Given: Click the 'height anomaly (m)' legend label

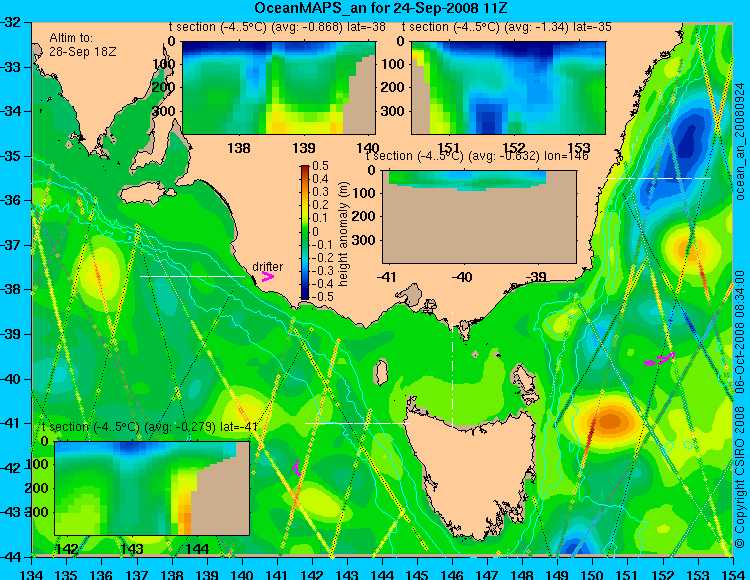Looking at the screenshot, I should coord(343,234).
